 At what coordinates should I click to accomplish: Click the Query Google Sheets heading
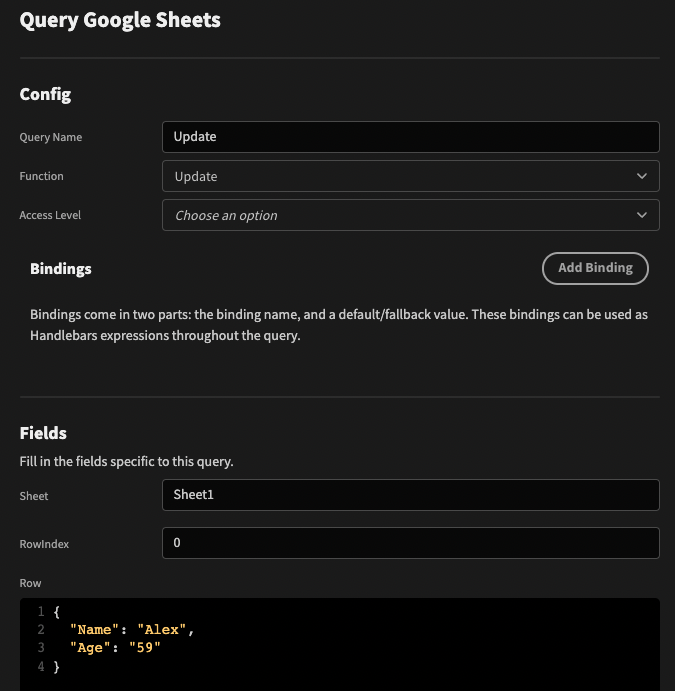[x=120, y=20]
